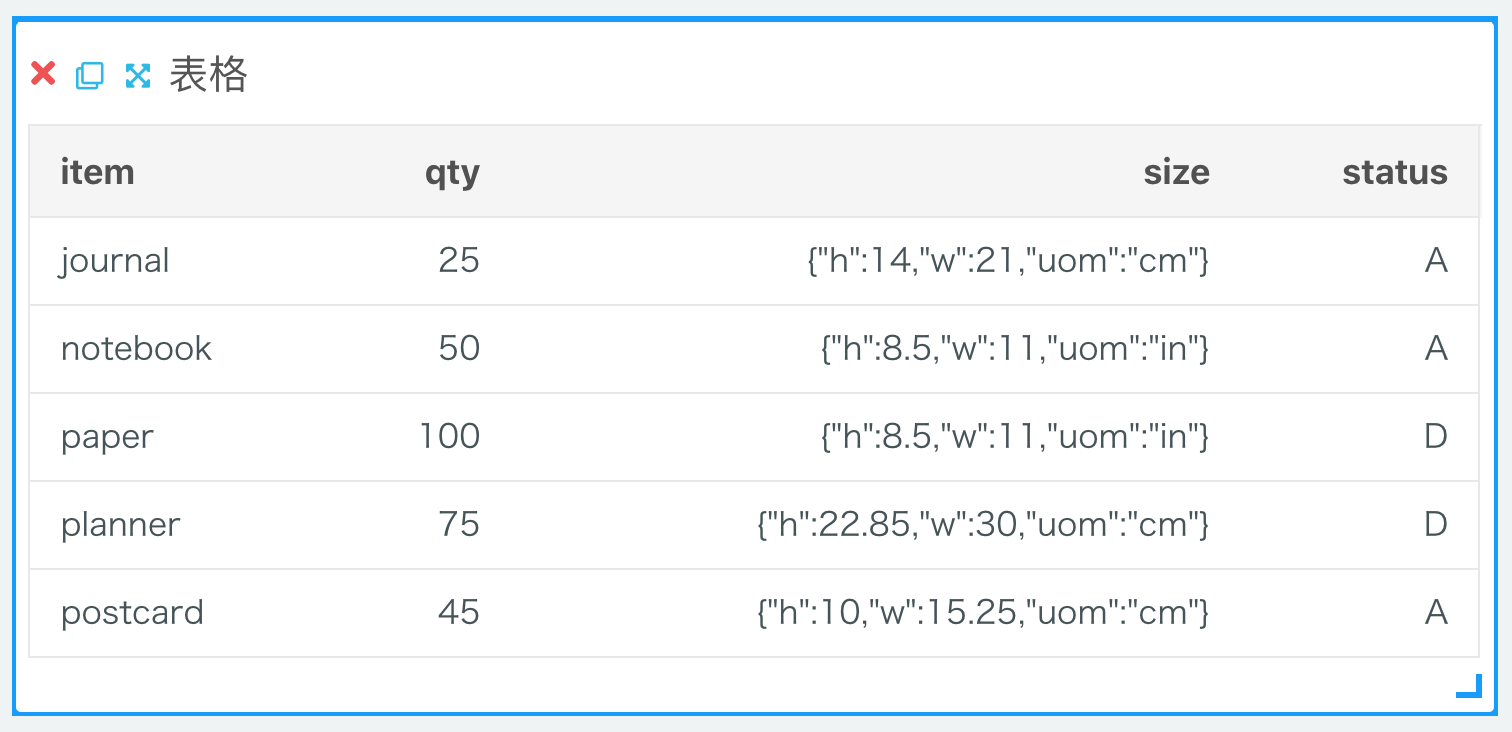The width and height of the screenshot is (1512, 732).
Task: Select the notebook item cell
Action: [x=137, y=348]
